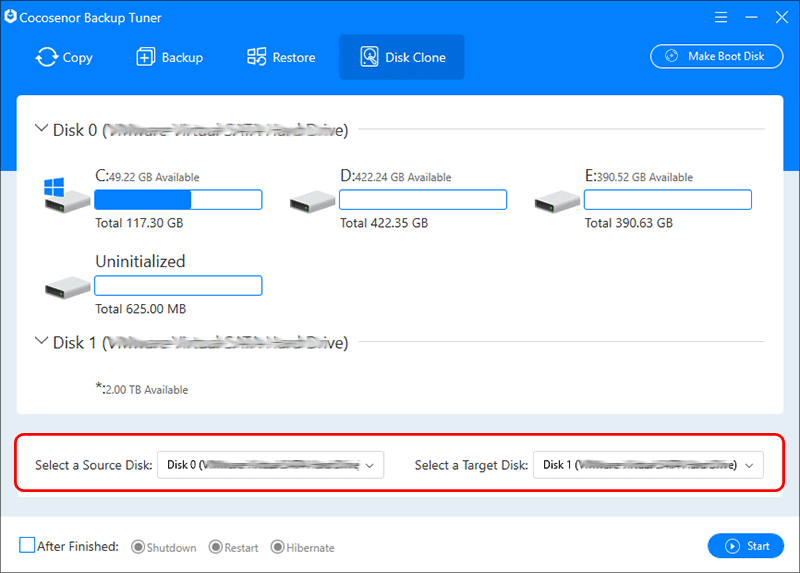
Task: Click the 'Uninitialized' partition label
Action: tap(140, 261)
